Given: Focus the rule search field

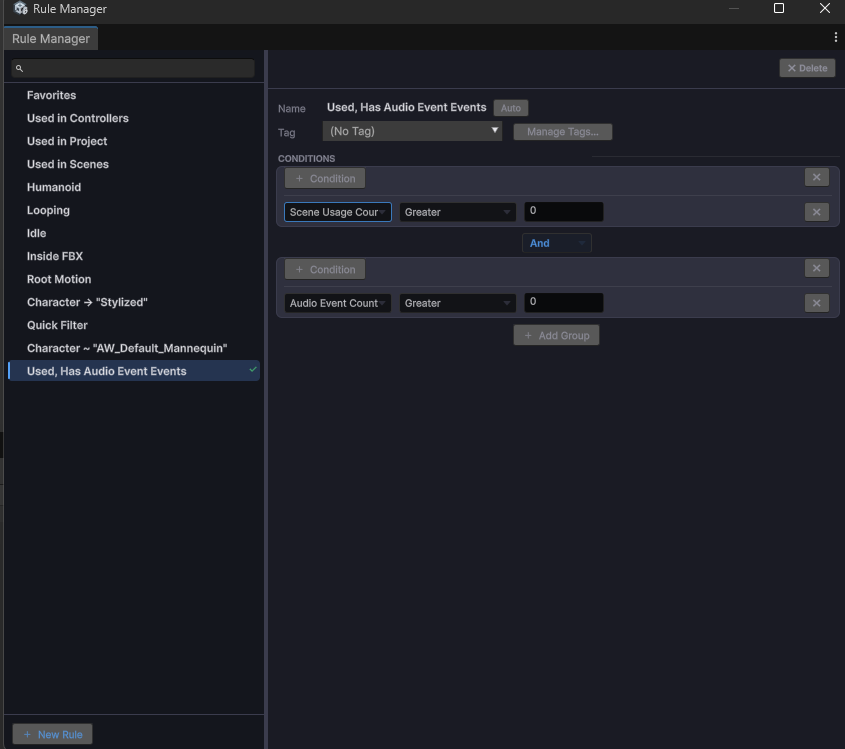Looking at the screenshot, I should pyautogui.click(x=133, y=68).
